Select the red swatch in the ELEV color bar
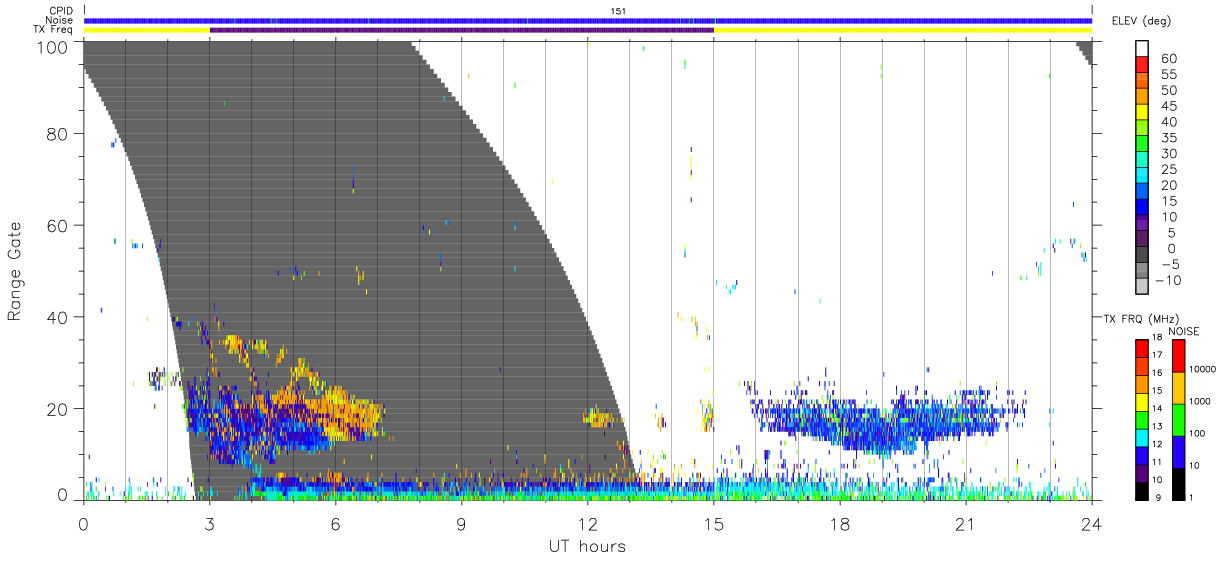1228x567 pixels. 1142,64
